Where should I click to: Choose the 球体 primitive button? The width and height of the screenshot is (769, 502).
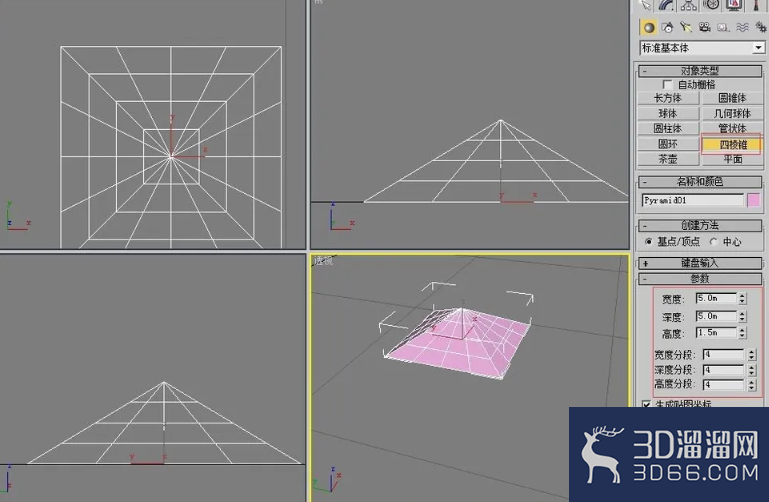[668, 113]
